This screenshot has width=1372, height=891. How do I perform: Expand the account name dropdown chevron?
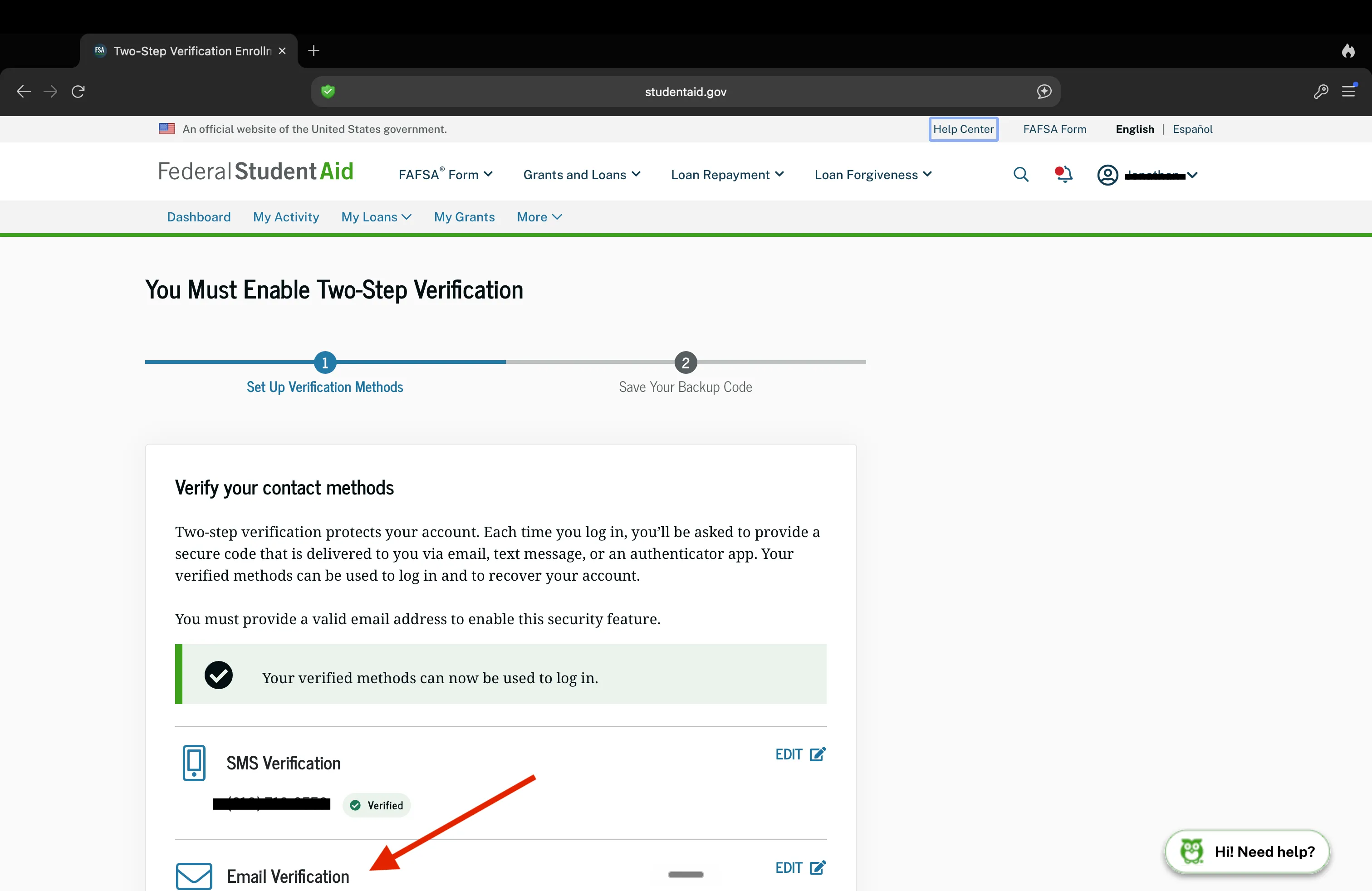[1193, 175]
